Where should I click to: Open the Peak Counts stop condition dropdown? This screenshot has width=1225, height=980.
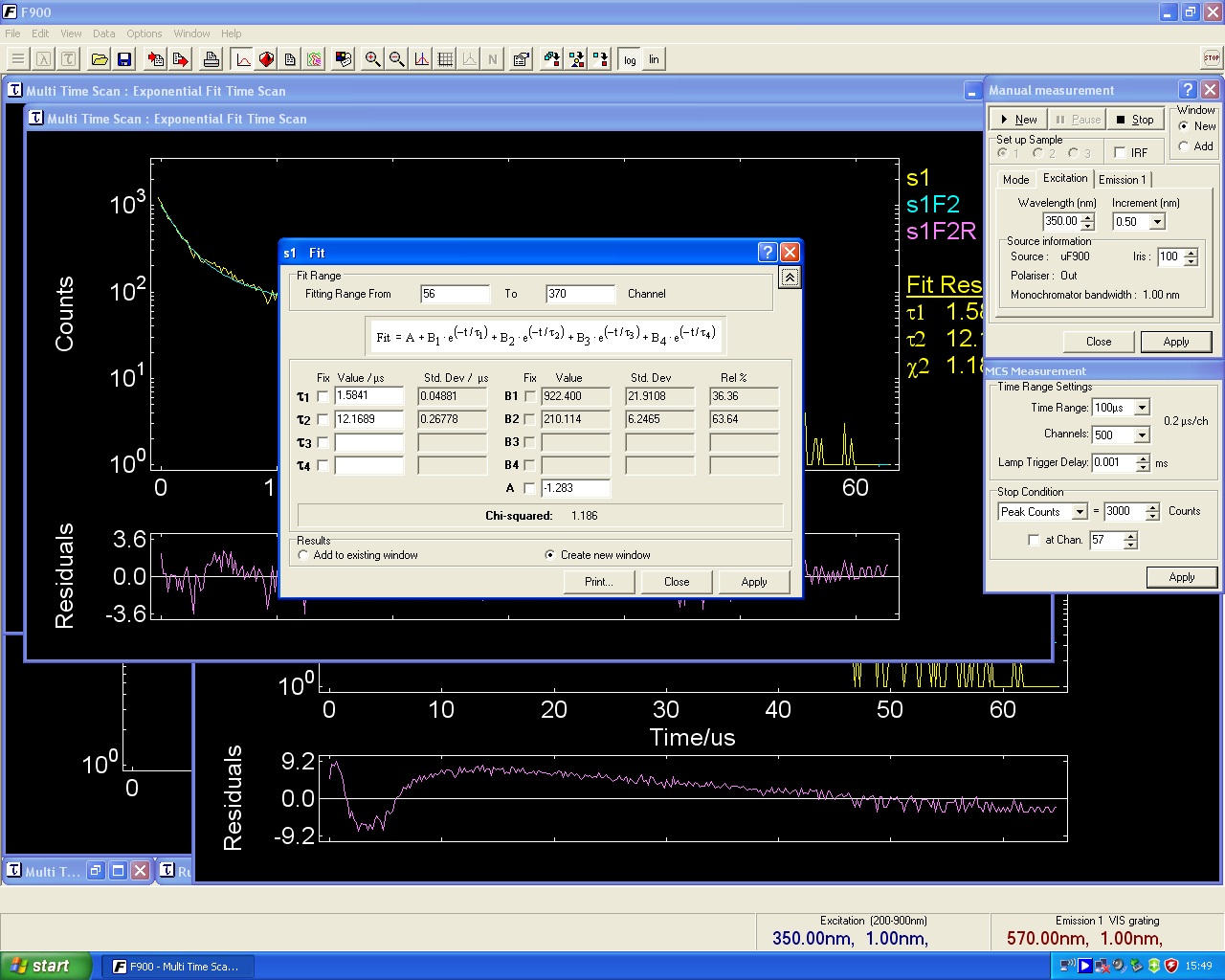click(x=1080, y=512)
